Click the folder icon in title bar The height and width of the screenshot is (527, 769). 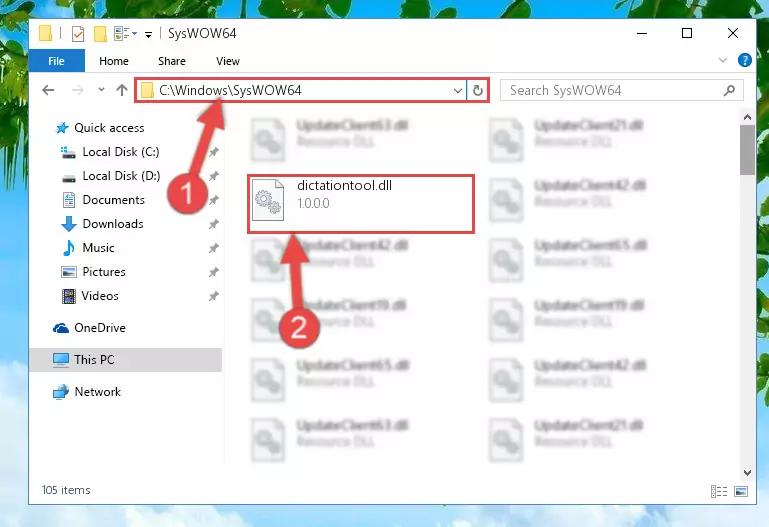tap(45, 33)
